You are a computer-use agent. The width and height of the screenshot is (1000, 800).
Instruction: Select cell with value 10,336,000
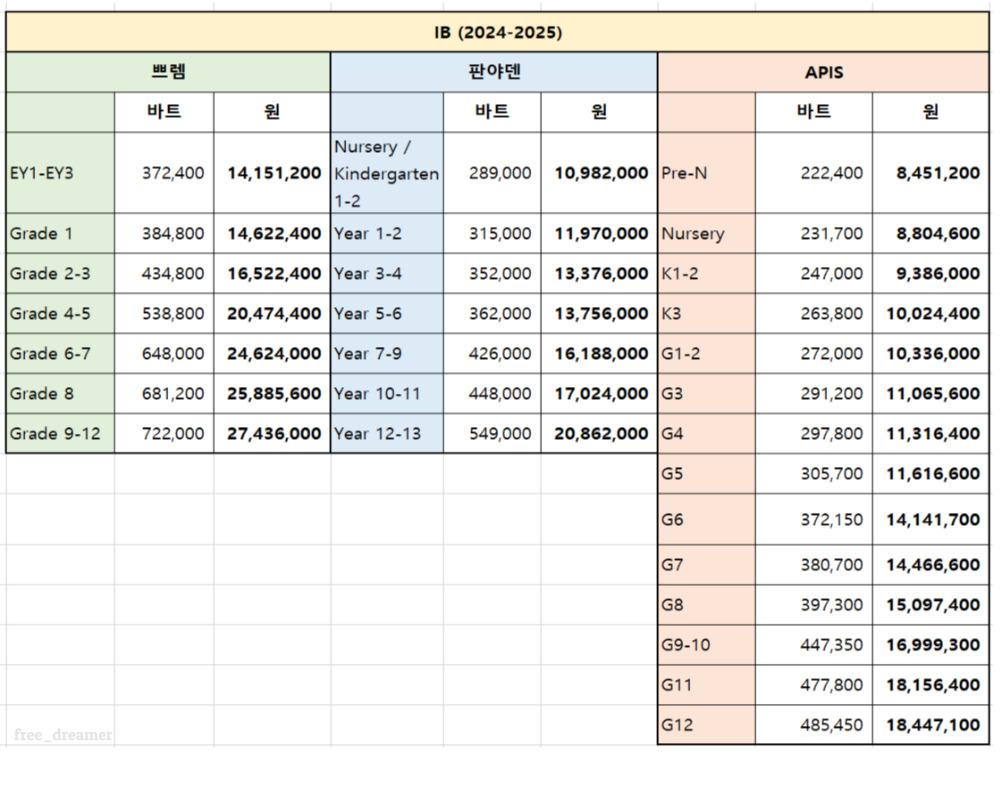[x=930, y=353]
